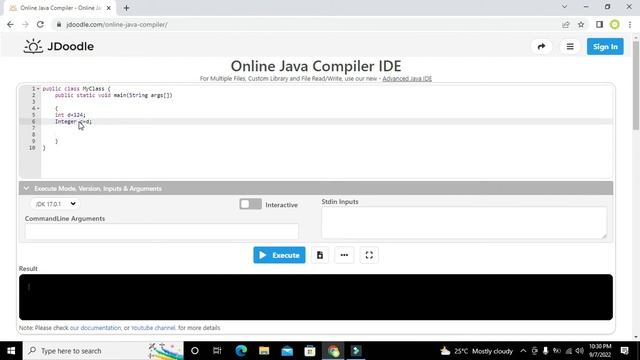Click code line 'int d=324;'
The image size is (640, 360).
(70, 115)
